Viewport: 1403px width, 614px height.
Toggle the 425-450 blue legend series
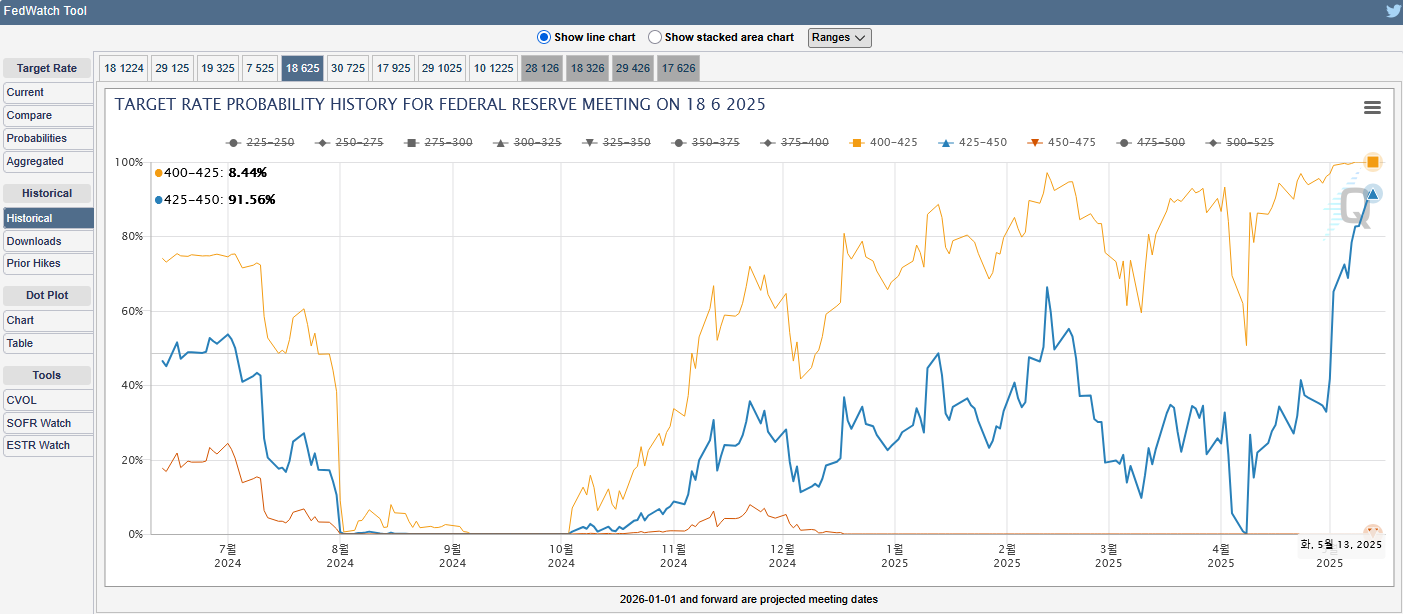click(973, 142)
